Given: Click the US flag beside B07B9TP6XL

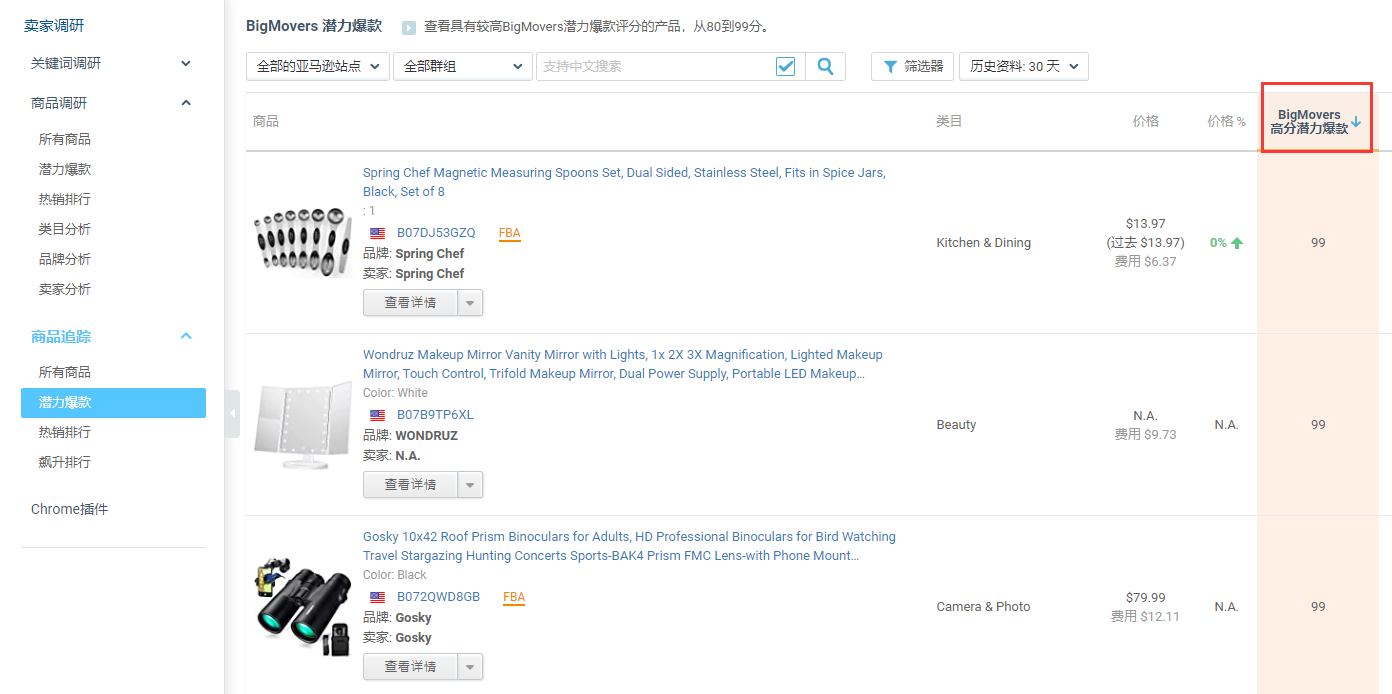Looking at the screenshot, I should (x=377, y=415).
